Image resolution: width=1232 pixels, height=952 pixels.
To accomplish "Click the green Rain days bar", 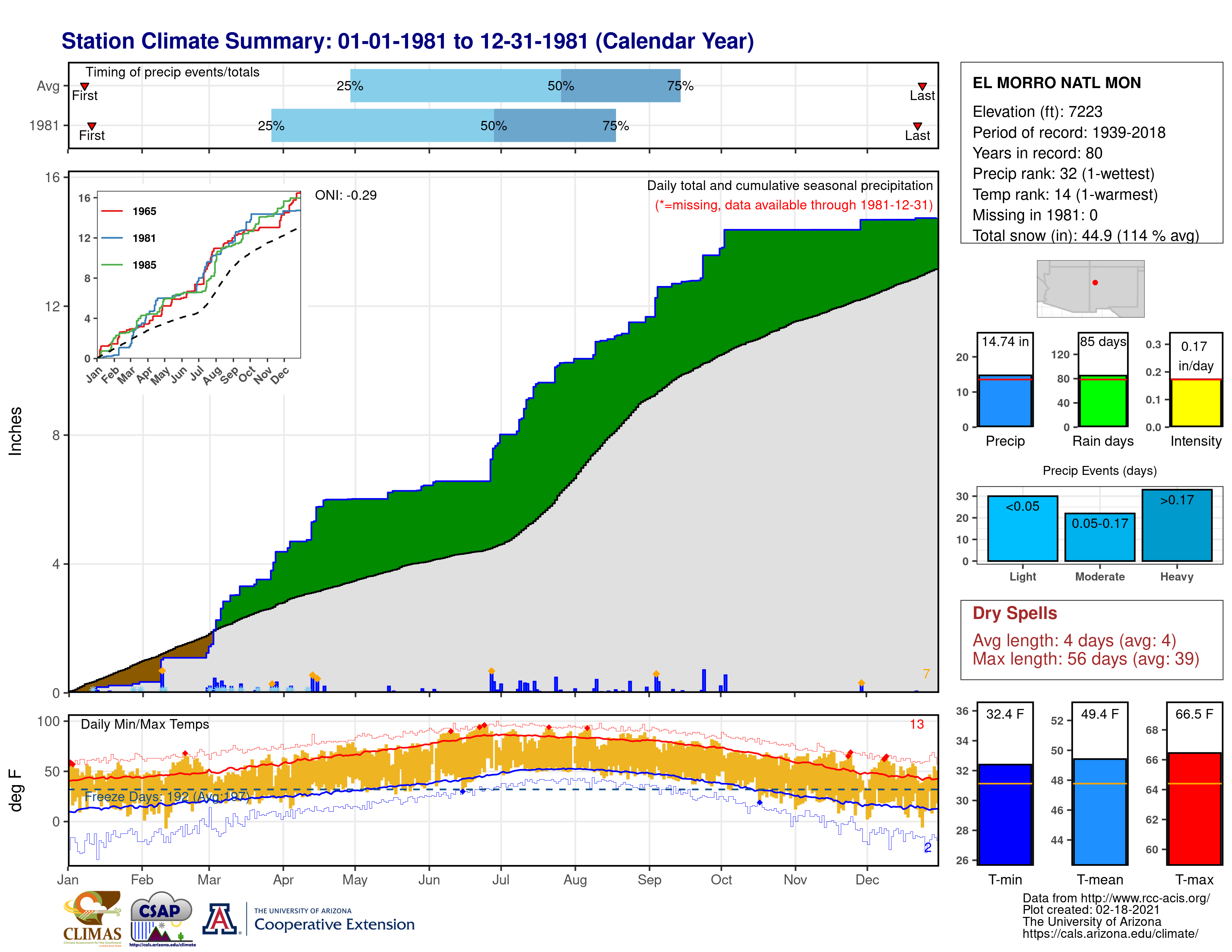I will point(1103,401).
